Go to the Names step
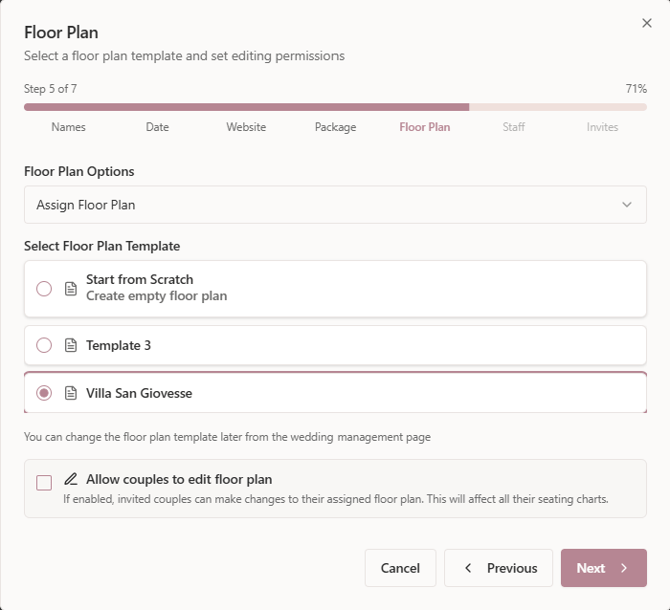 pos(69,127)
